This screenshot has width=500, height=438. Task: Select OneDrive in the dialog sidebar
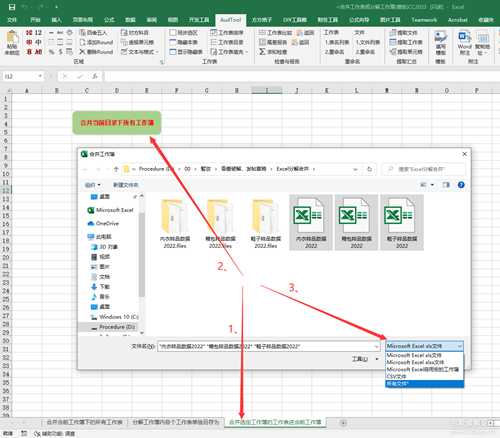(103, 223)
